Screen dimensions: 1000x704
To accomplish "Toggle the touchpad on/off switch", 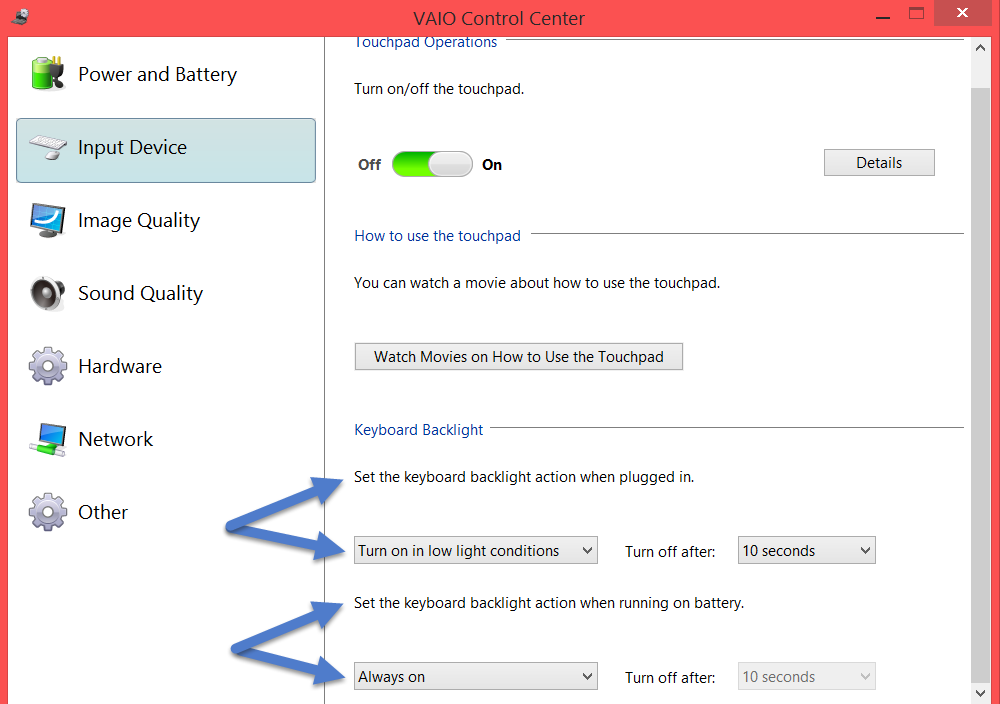I will click(432, 165).
